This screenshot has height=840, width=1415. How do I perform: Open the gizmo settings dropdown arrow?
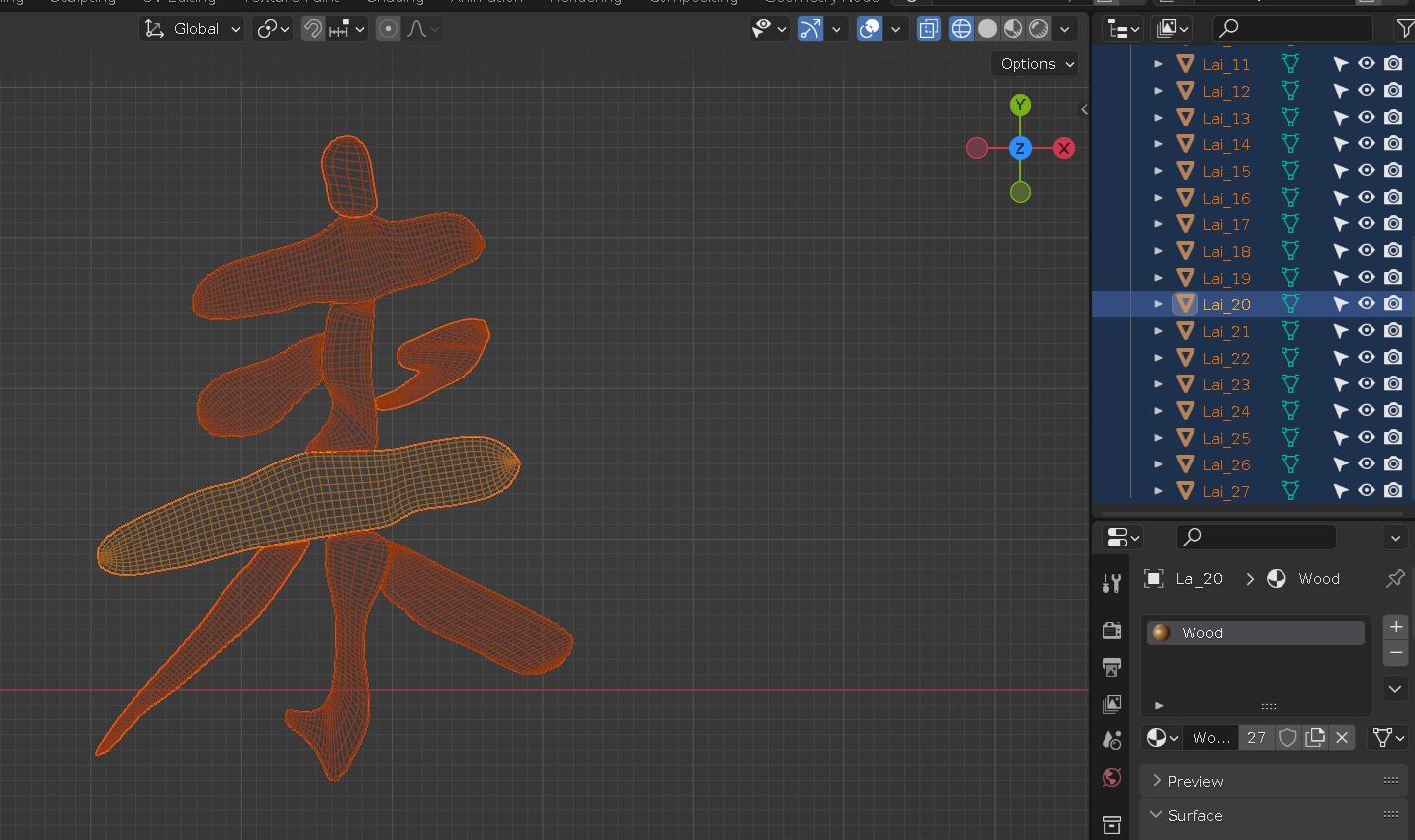(837, 29)
